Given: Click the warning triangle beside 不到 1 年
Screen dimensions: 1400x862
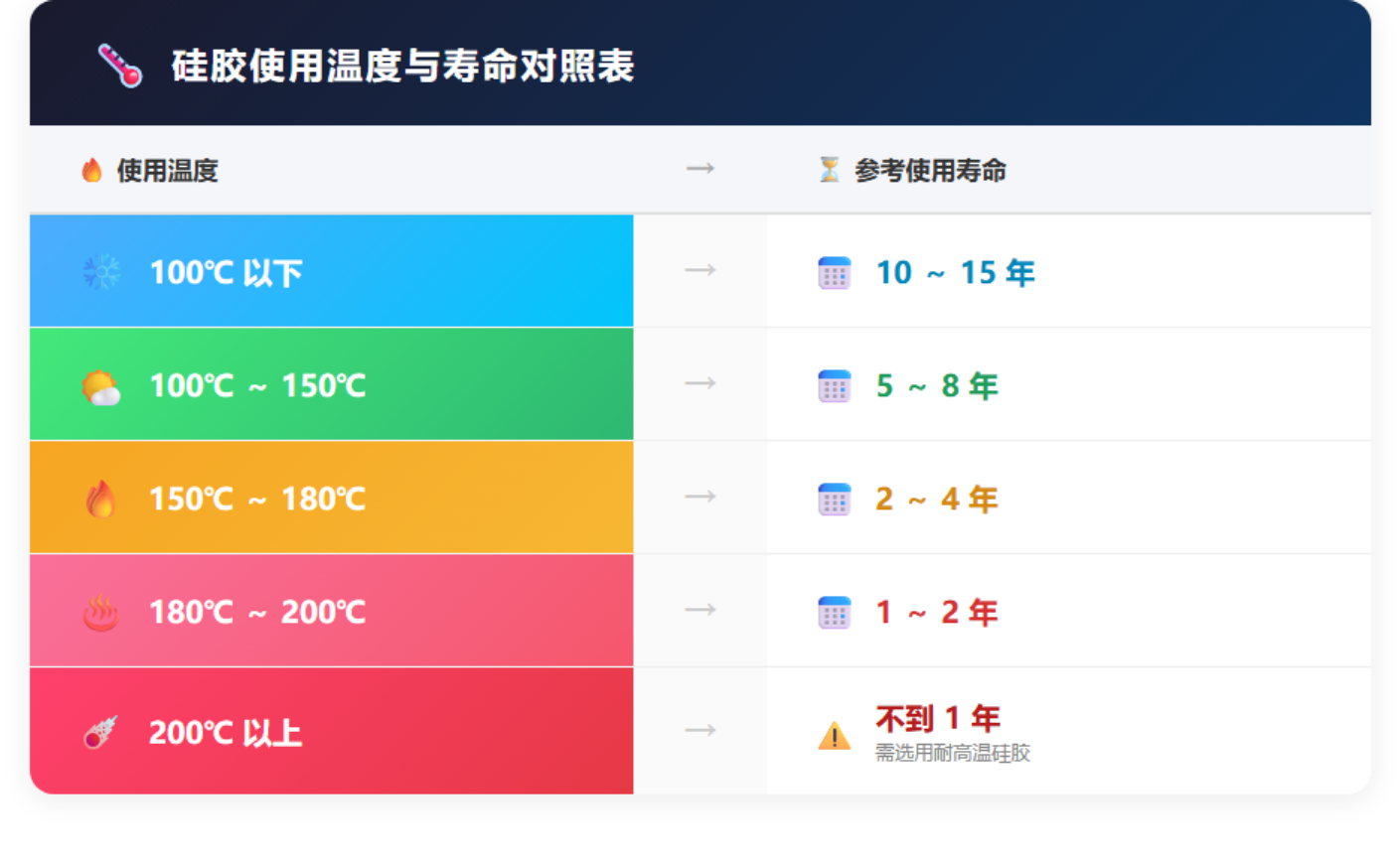Looking at the screenshot, I should tap(834, 736).
